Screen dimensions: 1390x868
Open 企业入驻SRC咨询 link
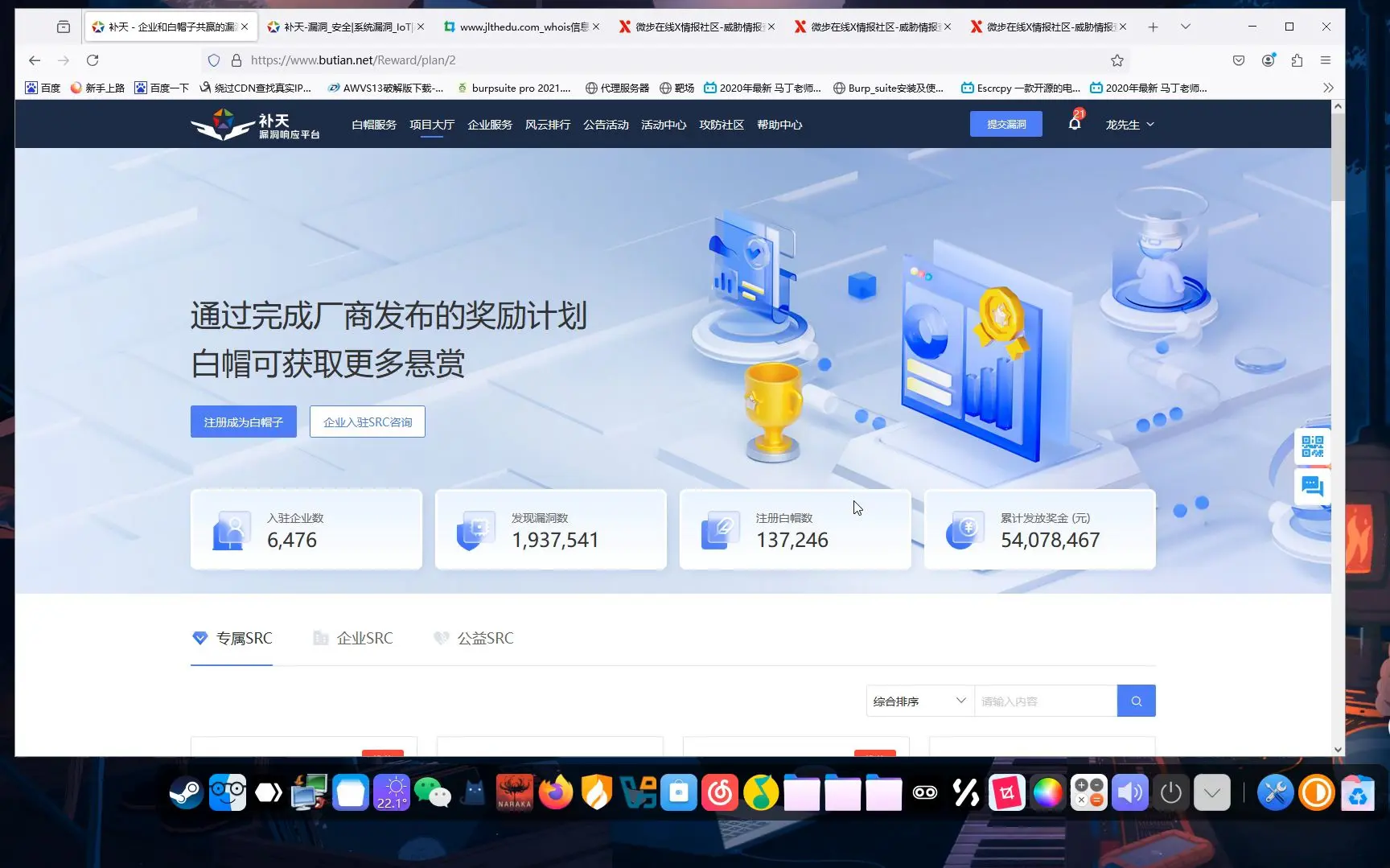[367, 421]
